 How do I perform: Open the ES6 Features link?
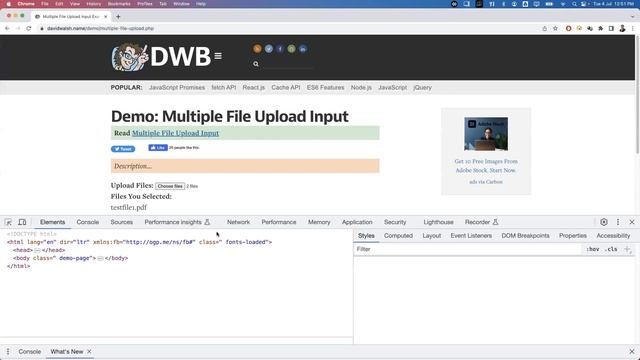pos(325,88)
